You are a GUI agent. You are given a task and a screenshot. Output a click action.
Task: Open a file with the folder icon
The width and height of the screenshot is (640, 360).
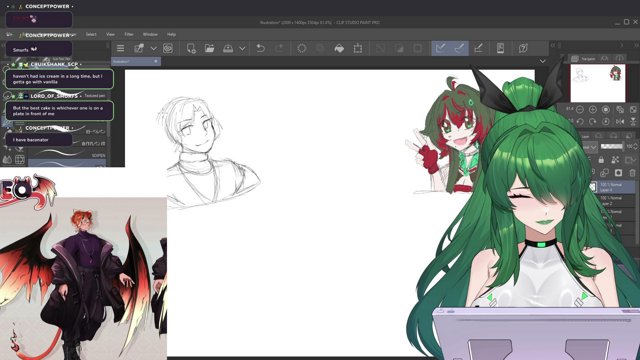pyautogui.click(x=209, y=49)
